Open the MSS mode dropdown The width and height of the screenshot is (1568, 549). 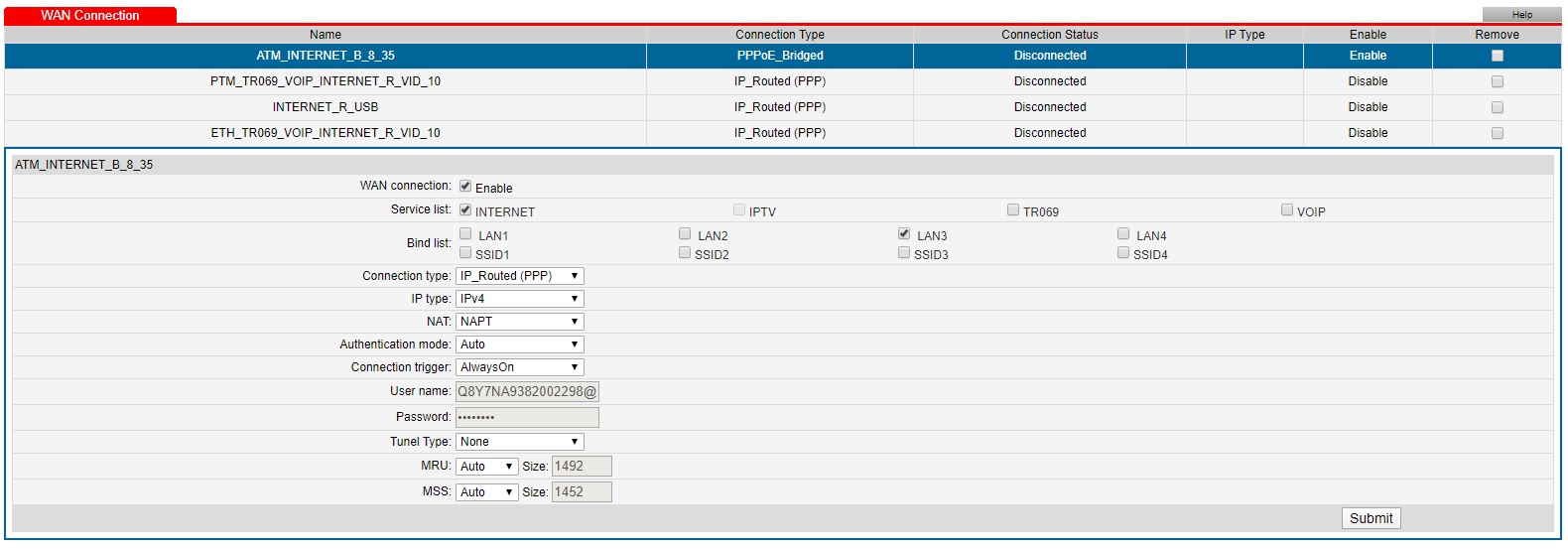click(487, 492)
